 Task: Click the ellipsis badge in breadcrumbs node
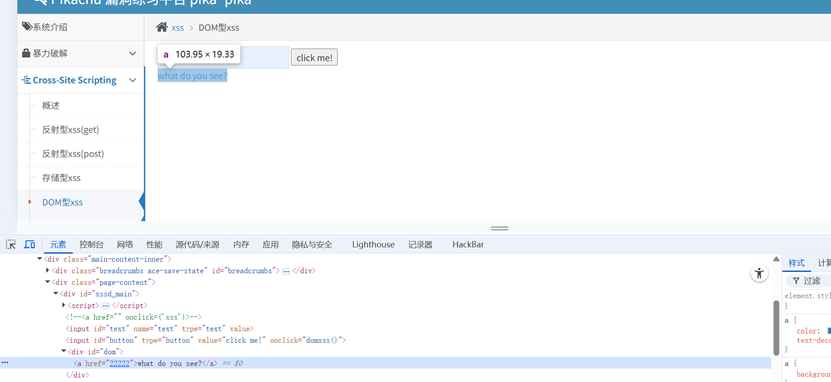pyautogui.click(x=286, y=271)
